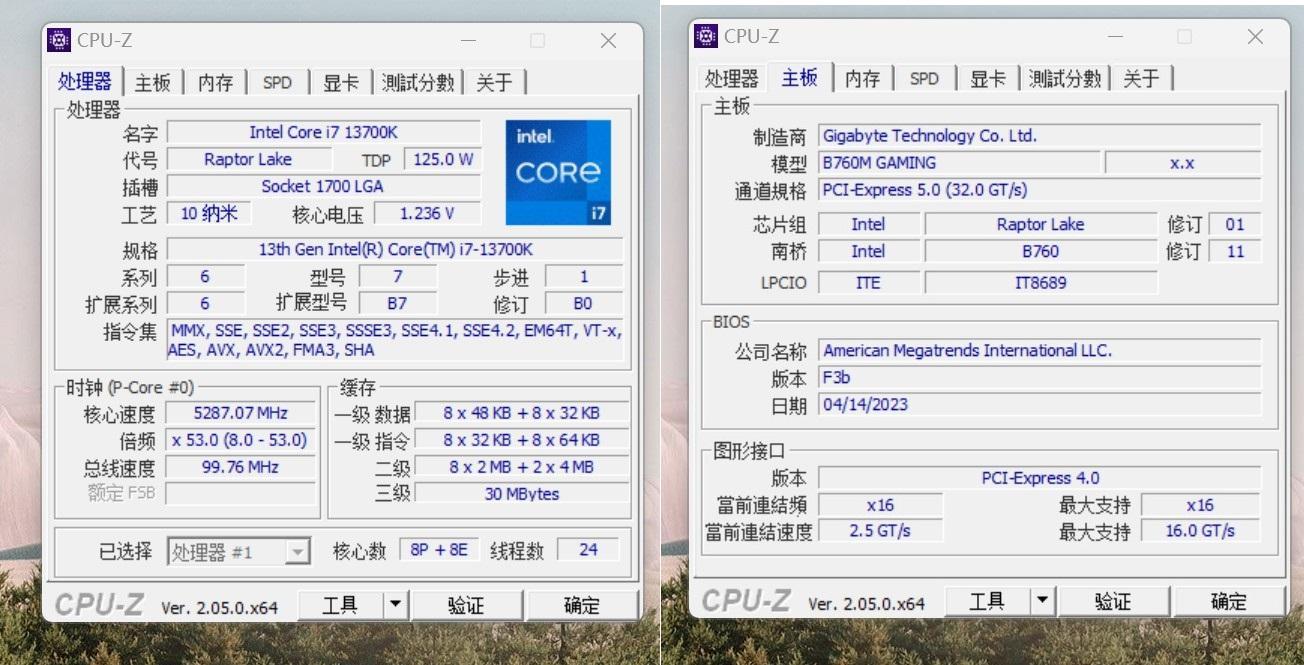Click the Raptor Lake code name field in left window
Screen dimensions: 1304x665
point(248,159)
